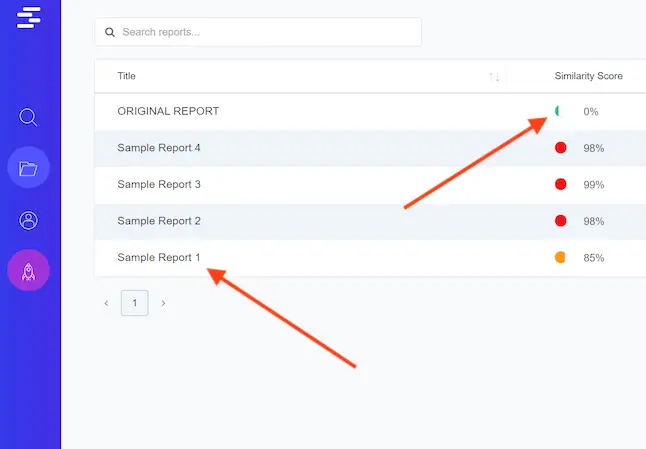Open the folder section in sidebar
This screenshot has height=449, width=646.
coord(28,168)
